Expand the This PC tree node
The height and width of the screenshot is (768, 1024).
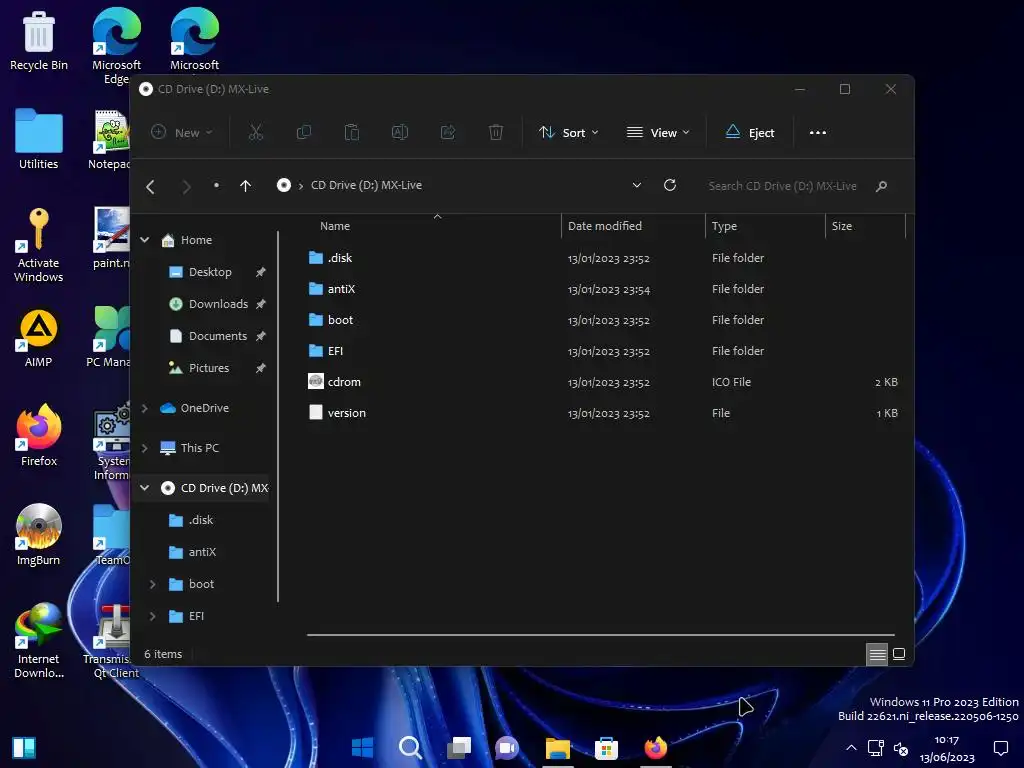[x=145, y=448]
